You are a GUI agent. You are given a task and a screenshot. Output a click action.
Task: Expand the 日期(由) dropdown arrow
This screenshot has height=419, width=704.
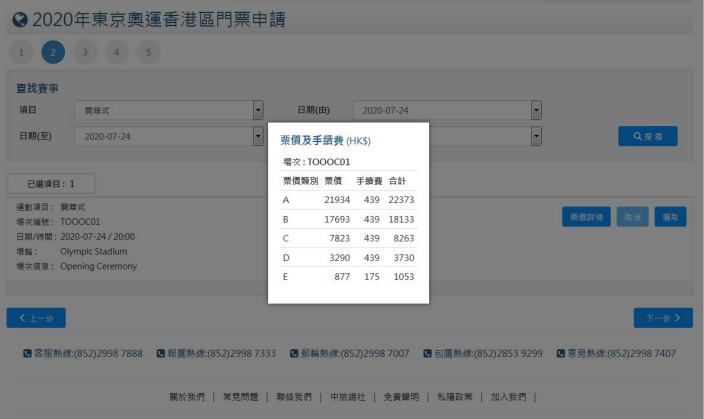(x=536, y=110)
